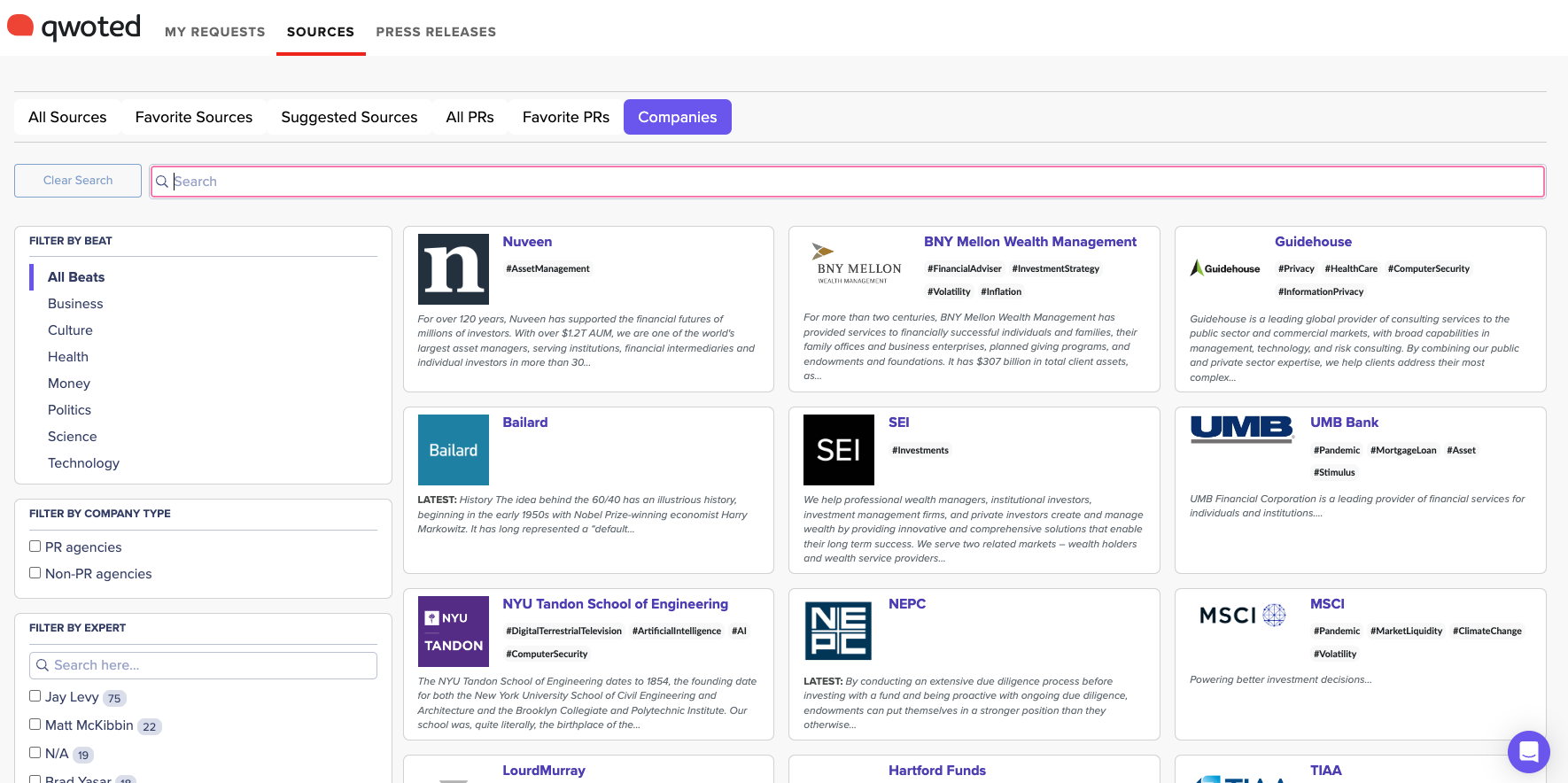
Task: Switch to Favorite Sources tab
Action: pos(194,117)
